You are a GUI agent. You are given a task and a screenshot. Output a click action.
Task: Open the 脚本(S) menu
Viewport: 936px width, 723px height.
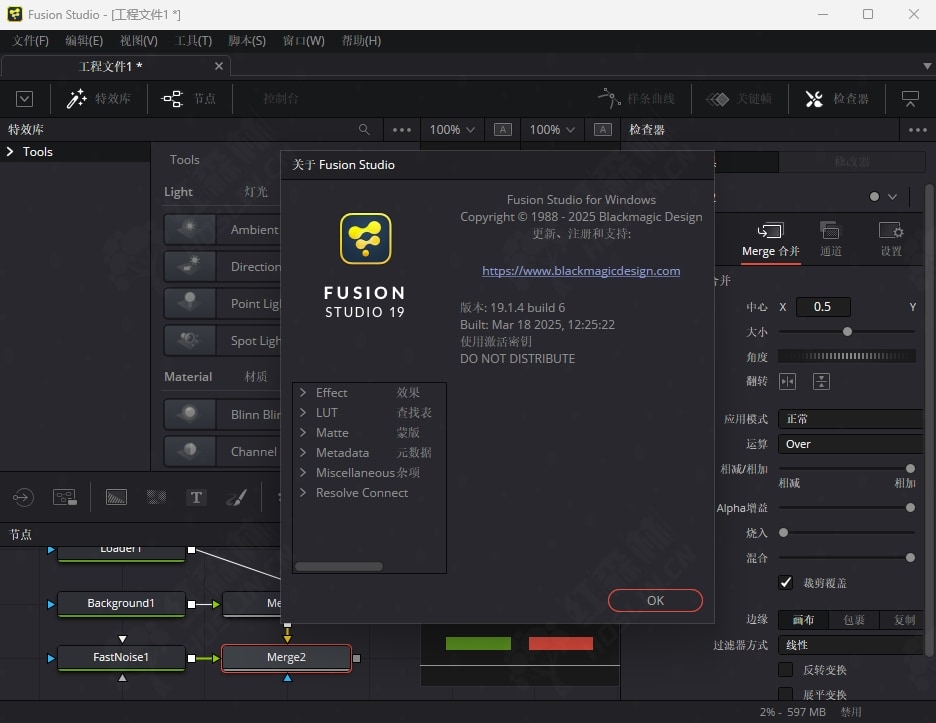(247, 41)
